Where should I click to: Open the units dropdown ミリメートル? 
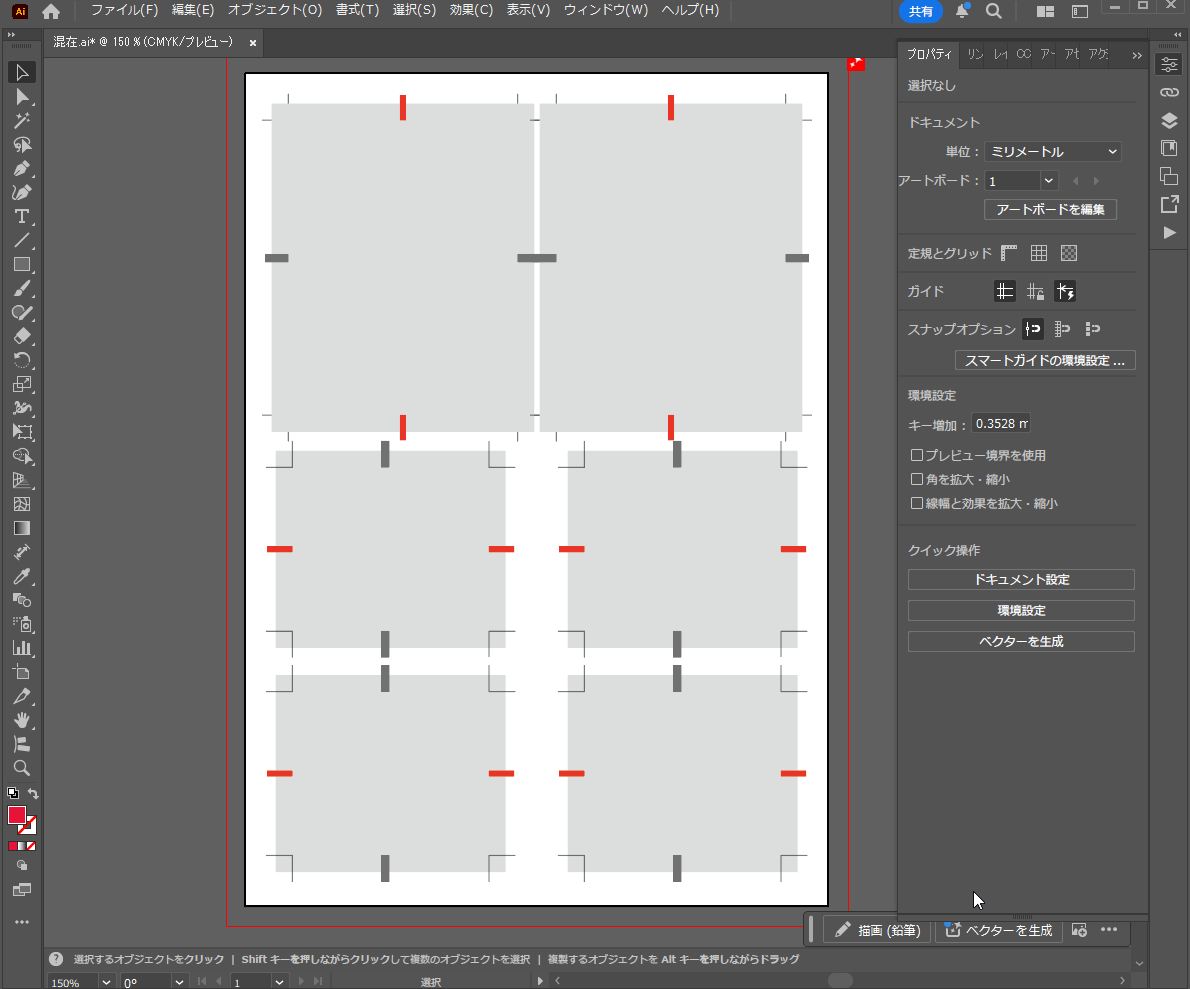(x=1052, y=152)
